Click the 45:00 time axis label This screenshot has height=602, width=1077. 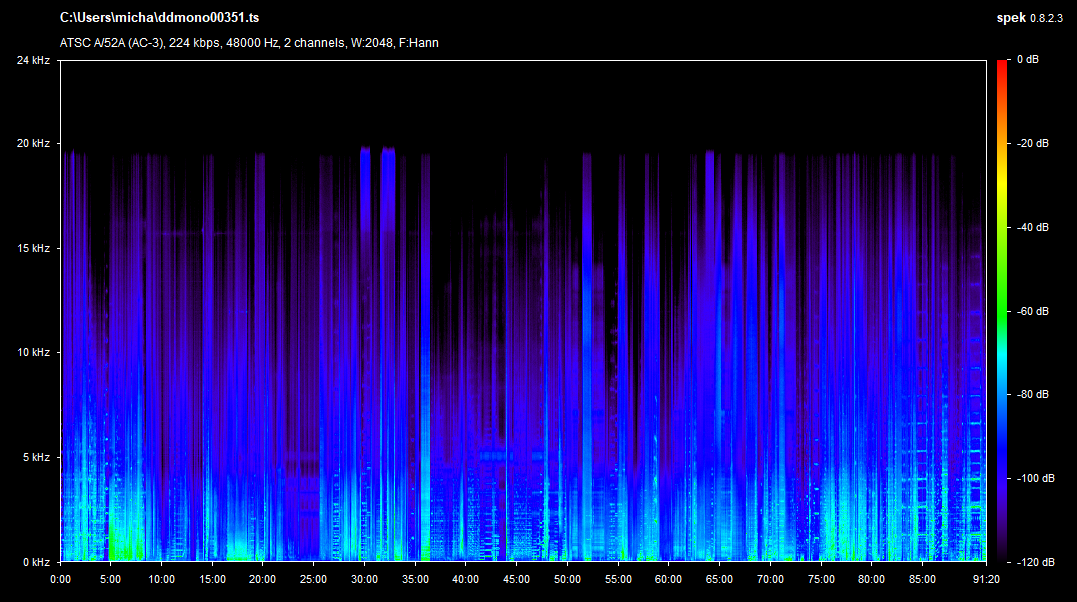(516, 579)
